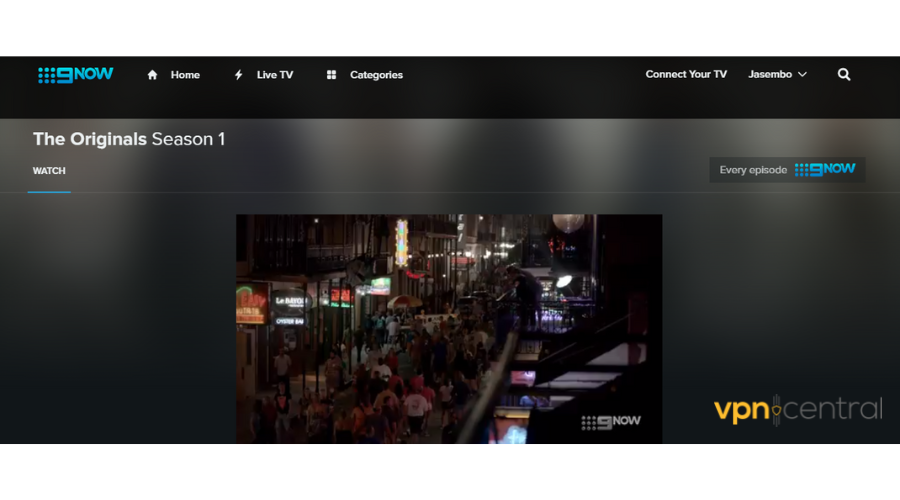Click the Categories grid icon
This screenshot has height=500, width=900.
331,75
